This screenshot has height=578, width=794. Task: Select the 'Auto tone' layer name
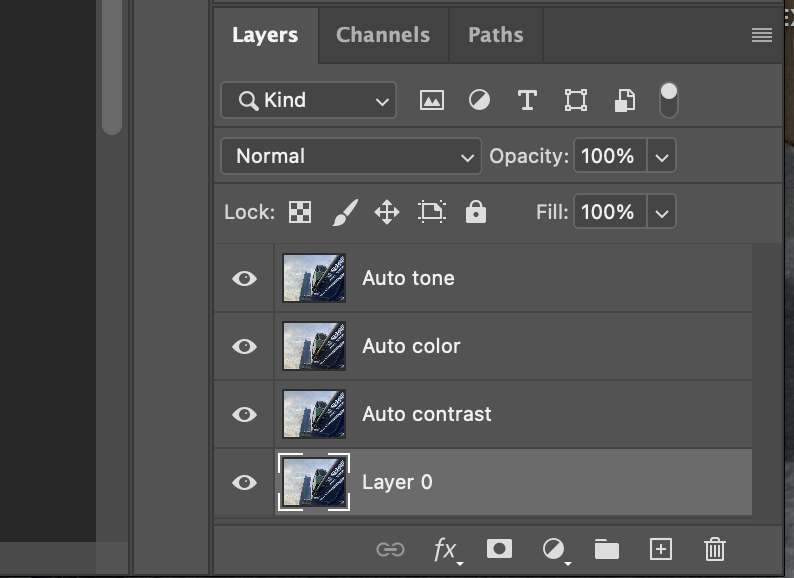coord(408,278)
